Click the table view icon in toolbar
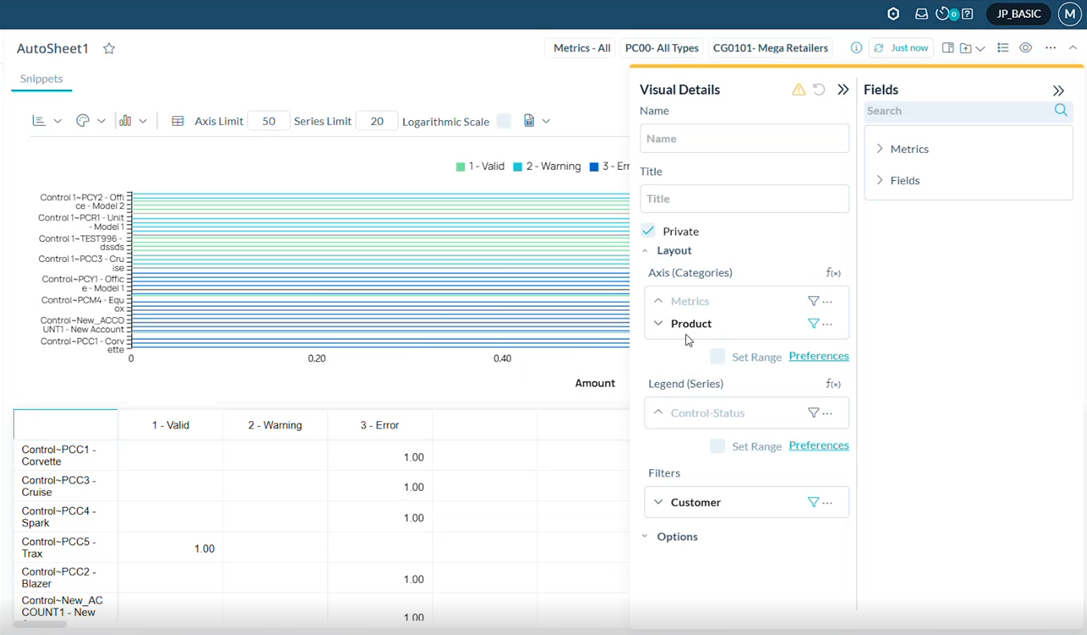The image size is (1087, 635). pos(178,121)
